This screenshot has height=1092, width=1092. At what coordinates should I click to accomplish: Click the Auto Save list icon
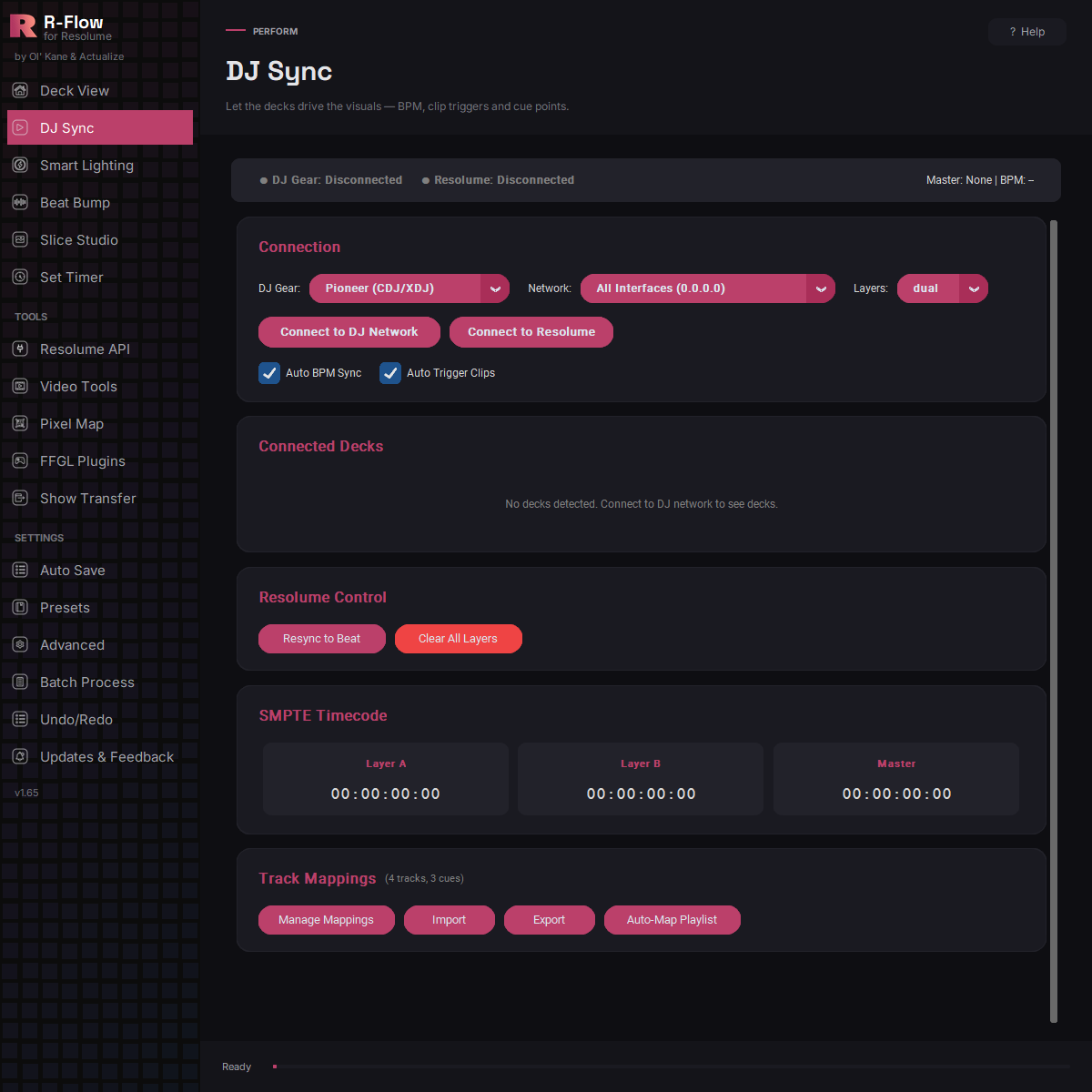point(20,570)
